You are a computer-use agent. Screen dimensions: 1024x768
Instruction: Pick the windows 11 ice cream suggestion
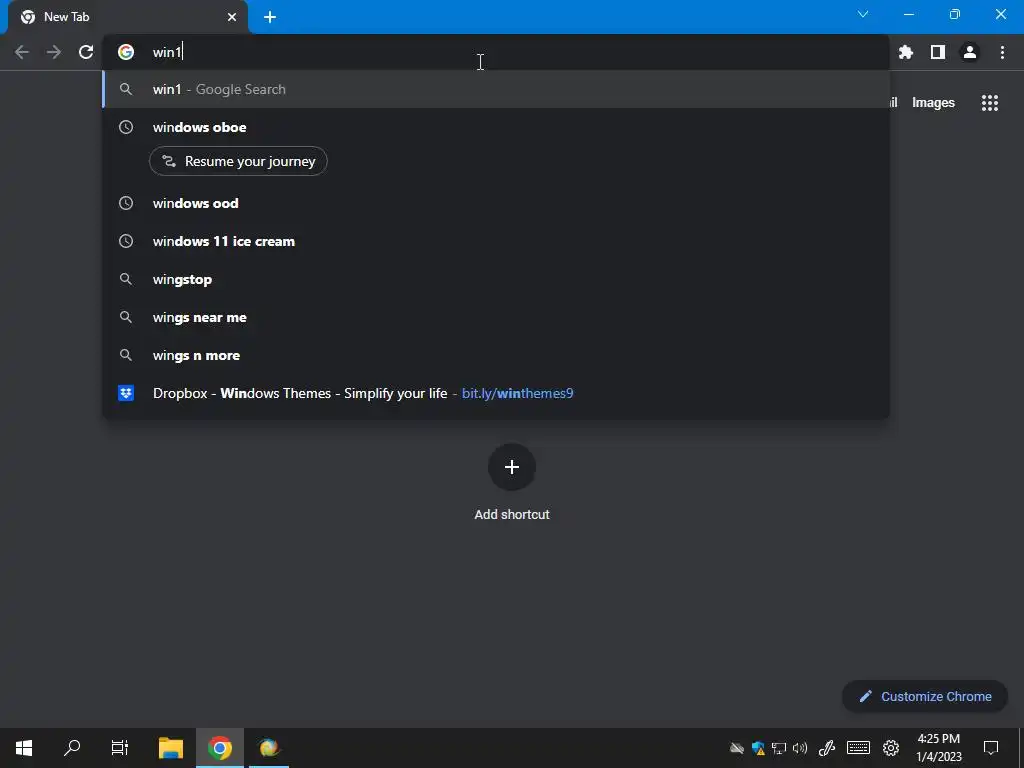point(496,242)
